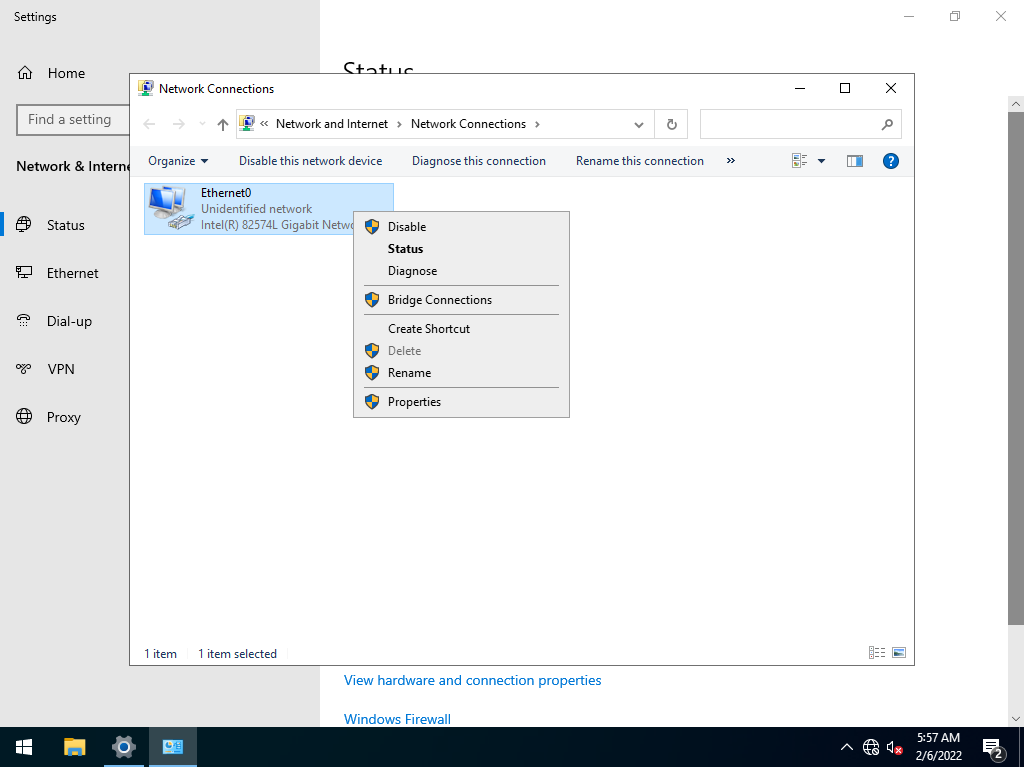Viewport: 1024px width, 767px height.
Task: Click the Network Connections taskbar icon
Action: point(172,747)
